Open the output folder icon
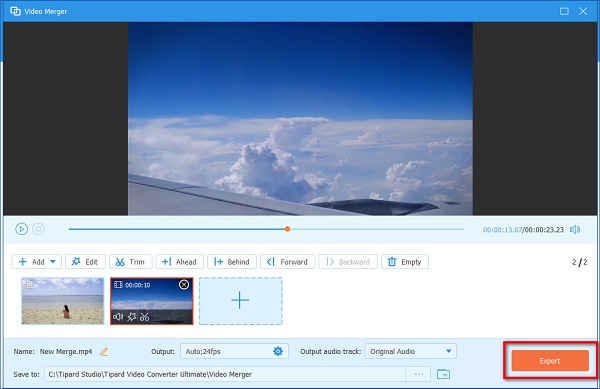Viewport: 600px width, 389px height. point(443,374)
